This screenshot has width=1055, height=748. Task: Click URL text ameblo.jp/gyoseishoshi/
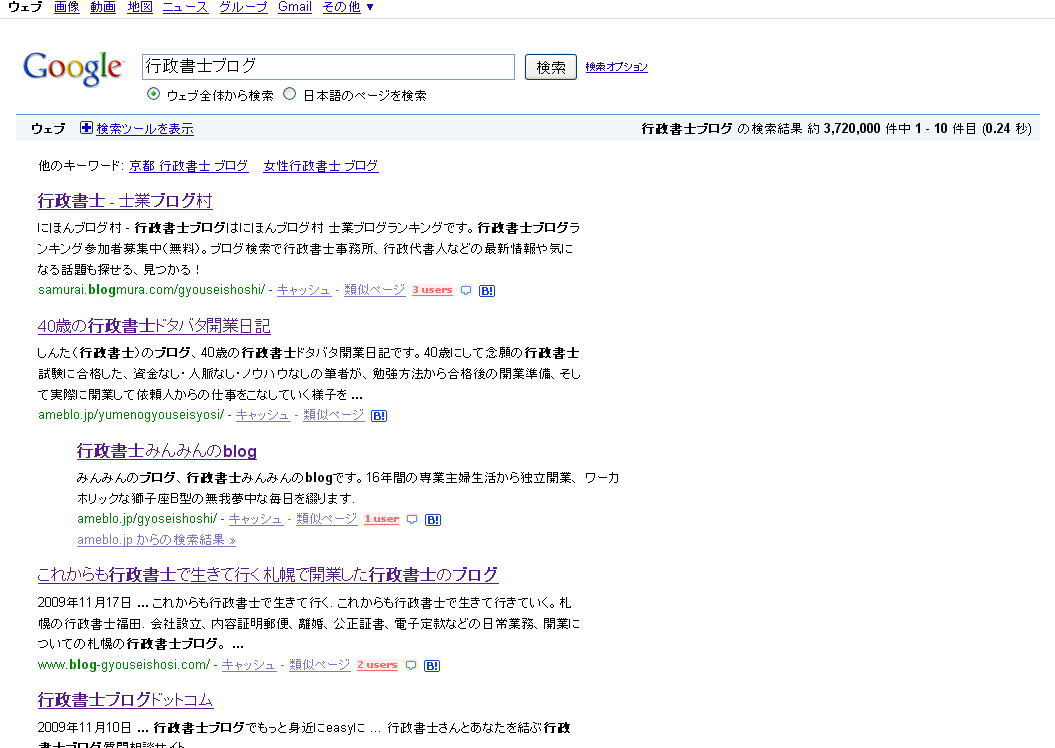(x=147, y=519)
